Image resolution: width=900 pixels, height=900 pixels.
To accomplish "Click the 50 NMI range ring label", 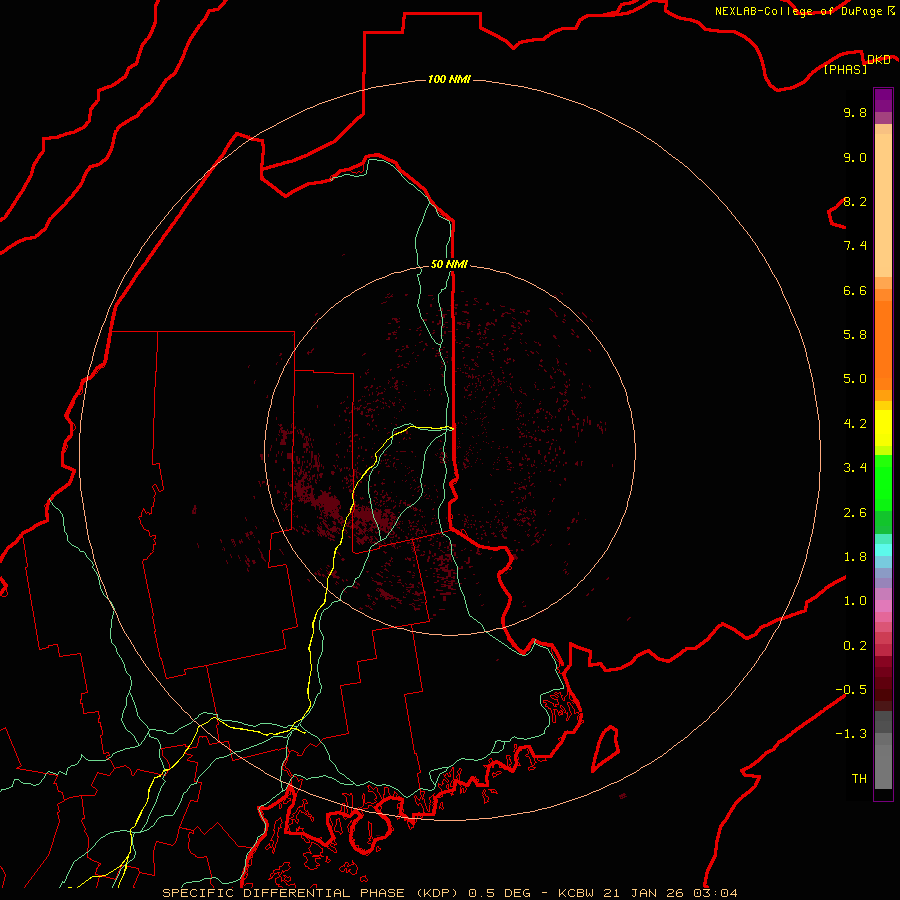I will click(x=449, y=264).
